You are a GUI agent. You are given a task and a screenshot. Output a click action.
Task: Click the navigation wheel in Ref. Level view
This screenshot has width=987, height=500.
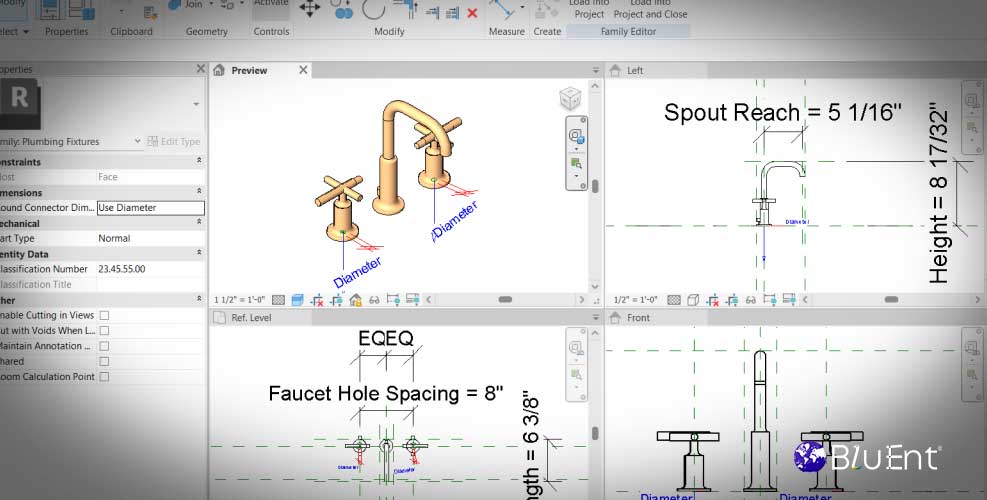pyautogui.click(x=576, y=348)
